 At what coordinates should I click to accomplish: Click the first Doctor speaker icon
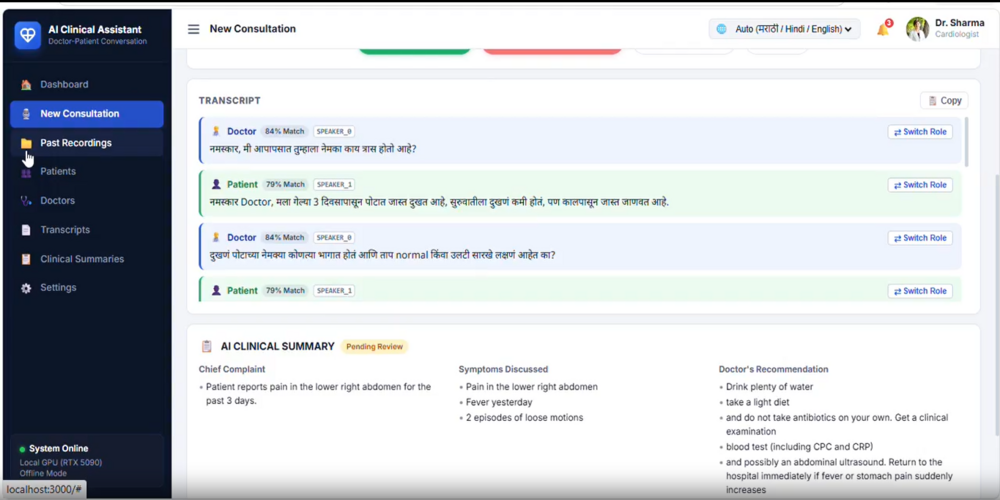216,131
